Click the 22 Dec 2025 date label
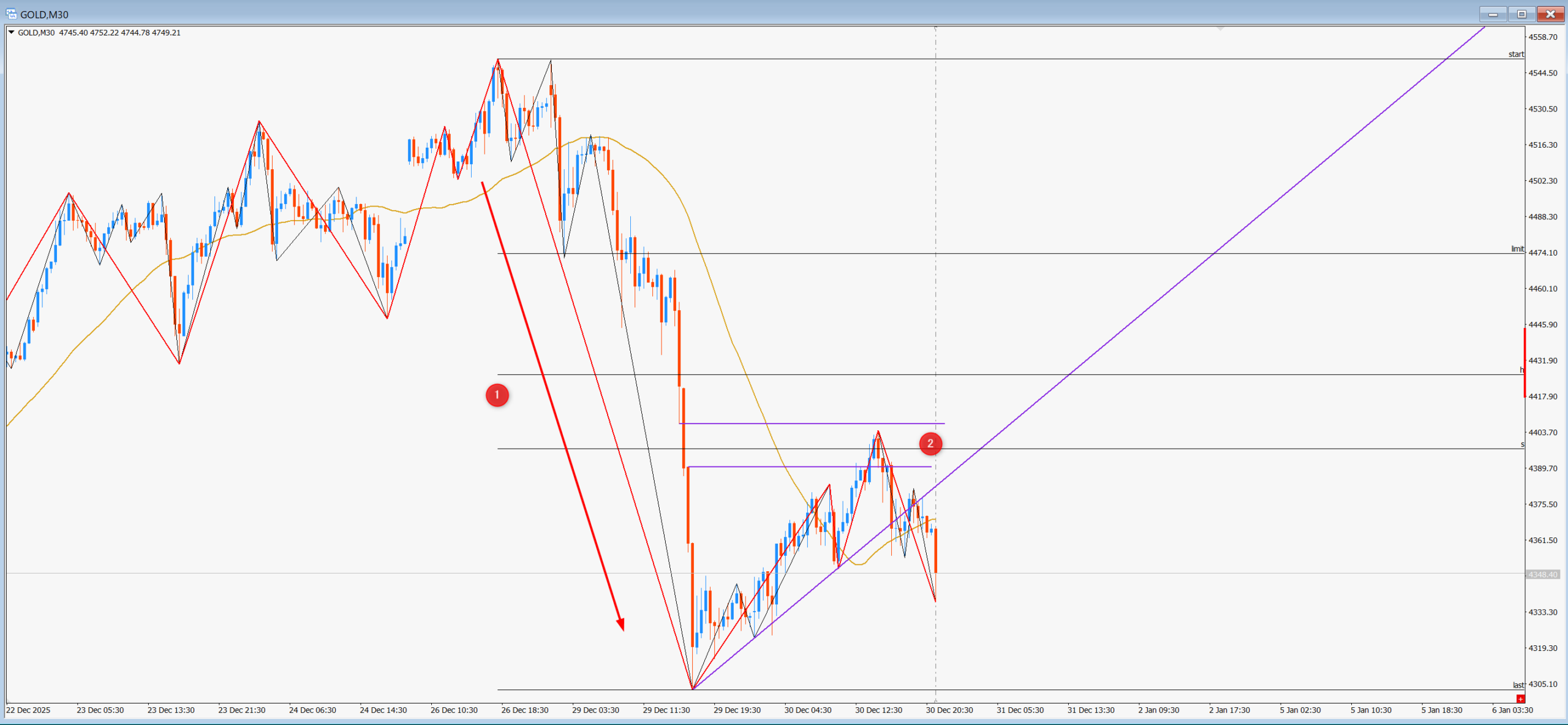The width and height of the screenshot is (1568, 725). pos(28,710)
